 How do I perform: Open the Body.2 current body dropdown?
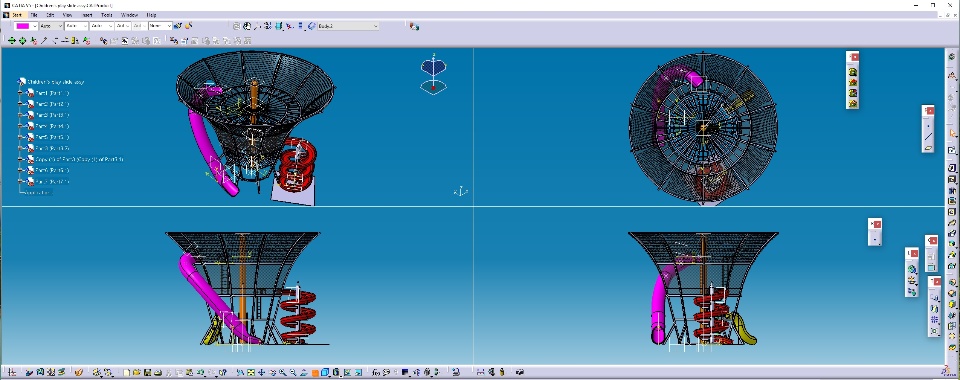click(348, 26)
